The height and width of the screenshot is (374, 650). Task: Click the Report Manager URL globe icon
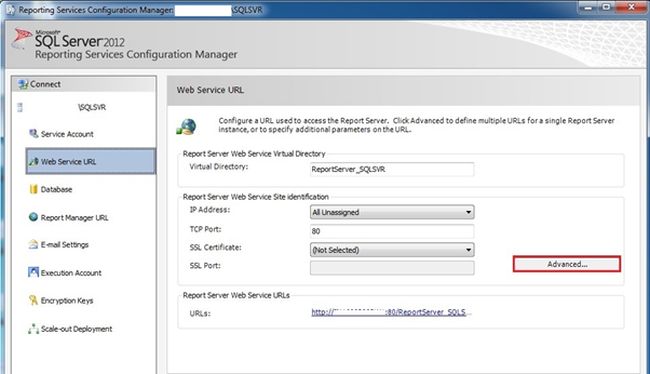(x=34, y=217)
